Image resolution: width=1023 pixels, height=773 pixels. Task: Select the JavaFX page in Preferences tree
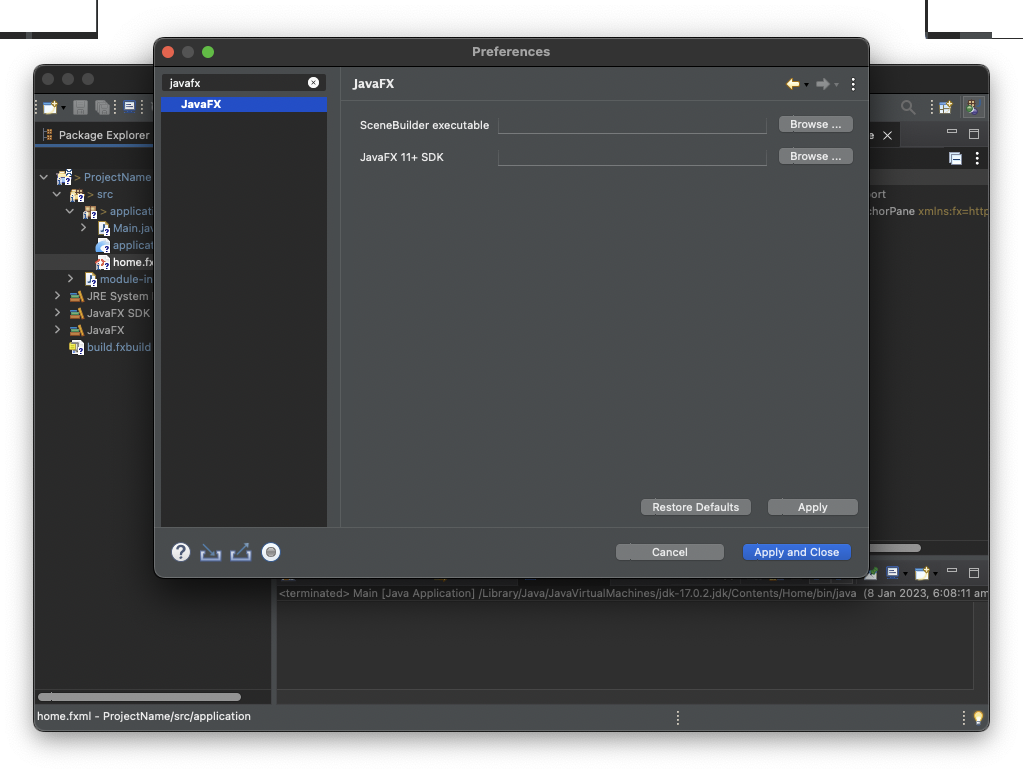(244, 104)
